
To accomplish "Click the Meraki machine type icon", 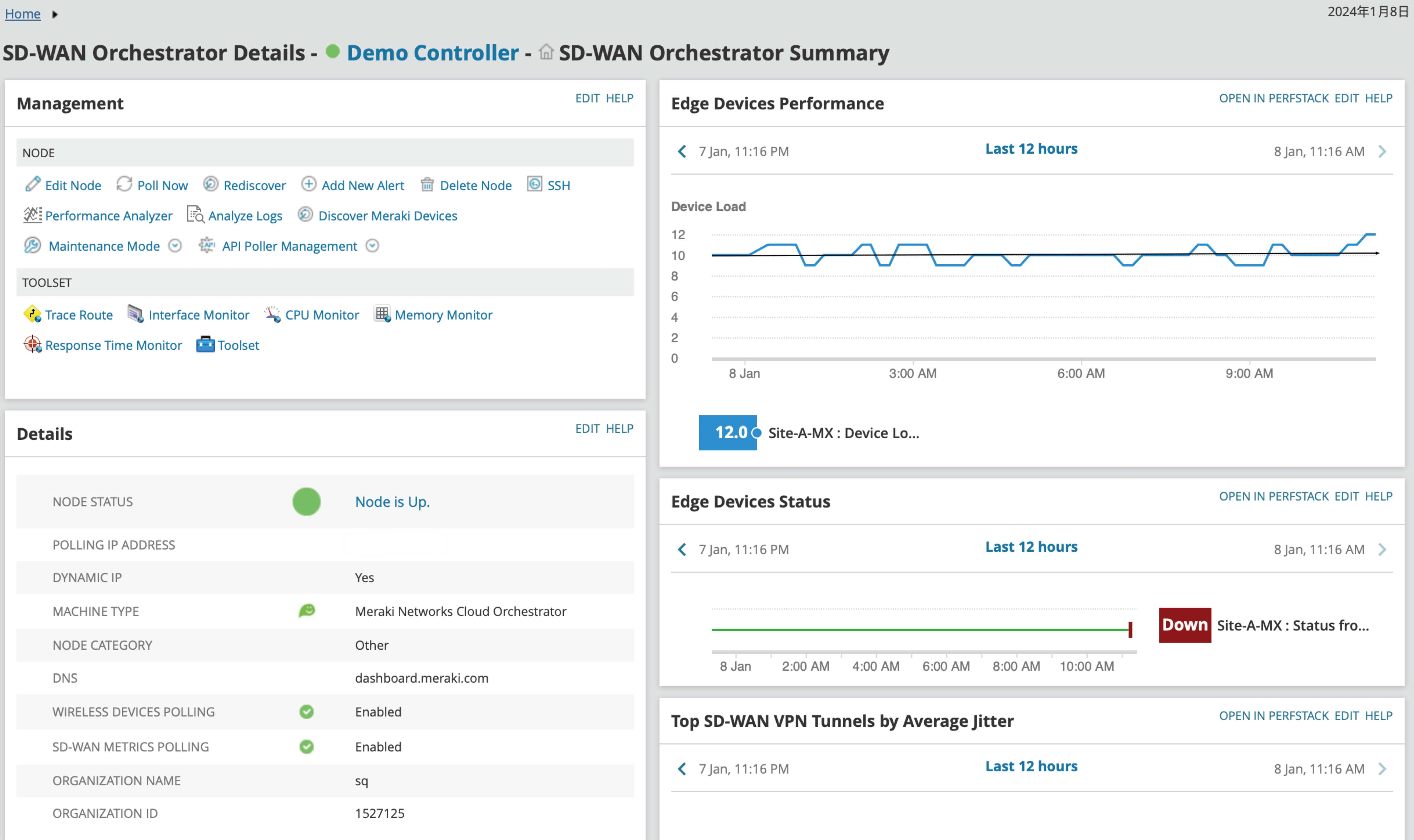I will tap(307, 611).
